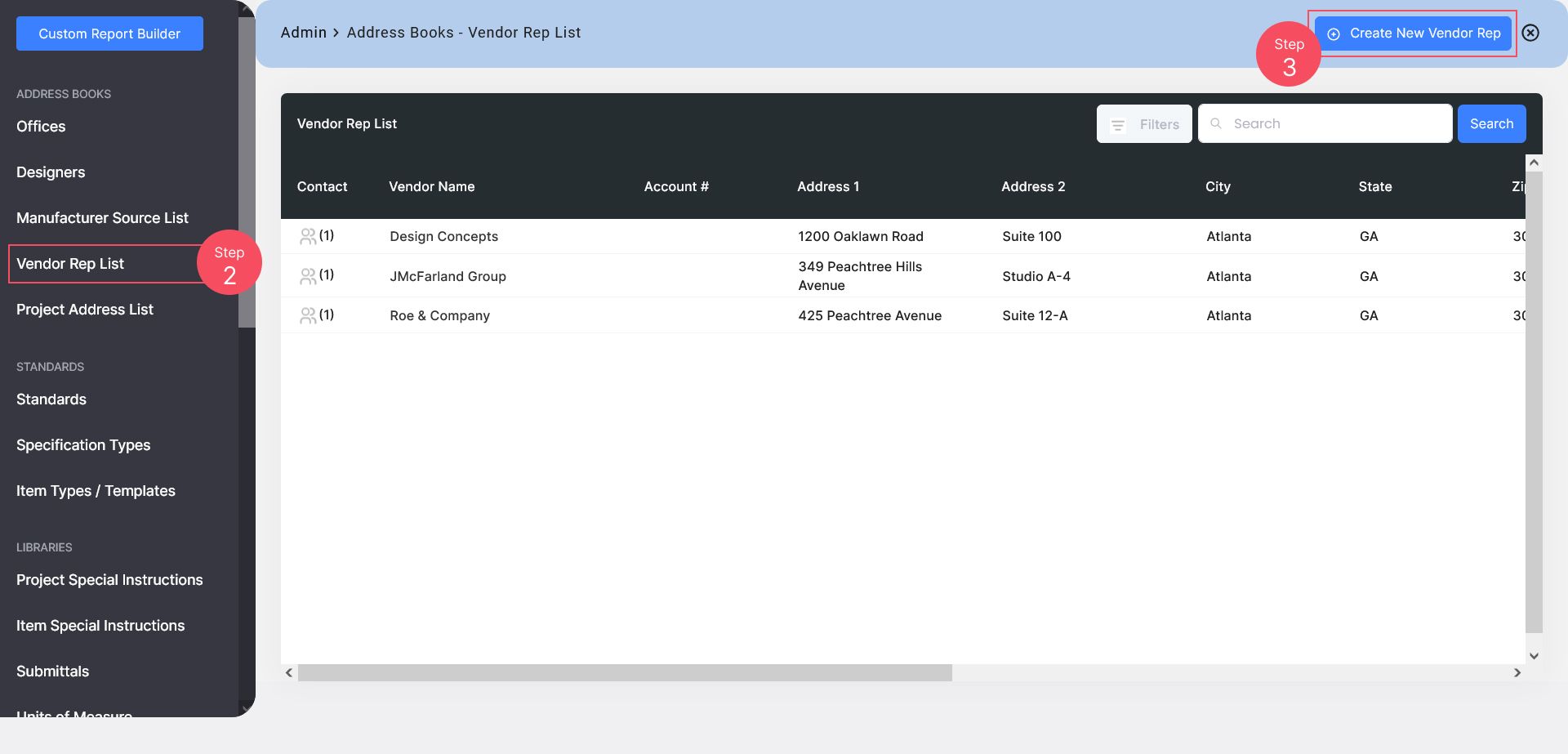Go to Specification Types
Viewport: 1568px width, 754px height.
[x=83, y=445]
